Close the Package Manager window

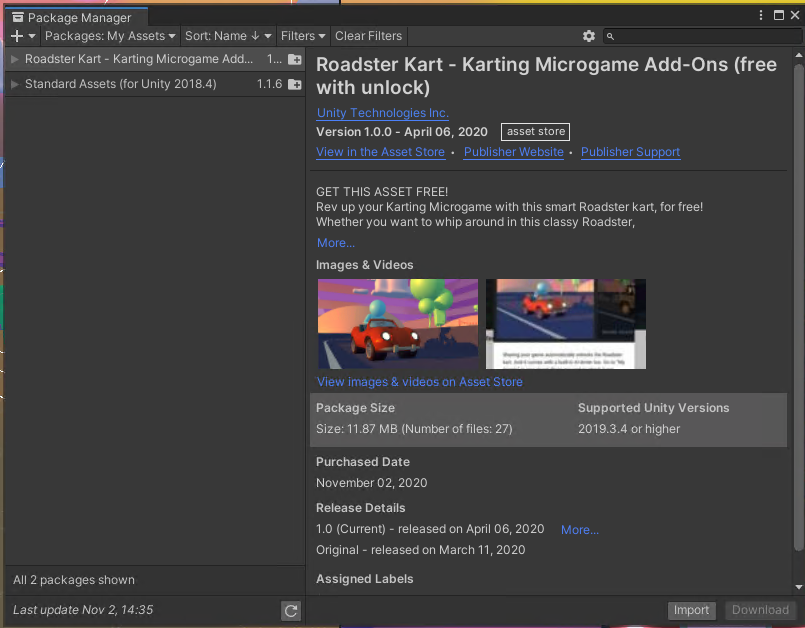pos(795,15)
